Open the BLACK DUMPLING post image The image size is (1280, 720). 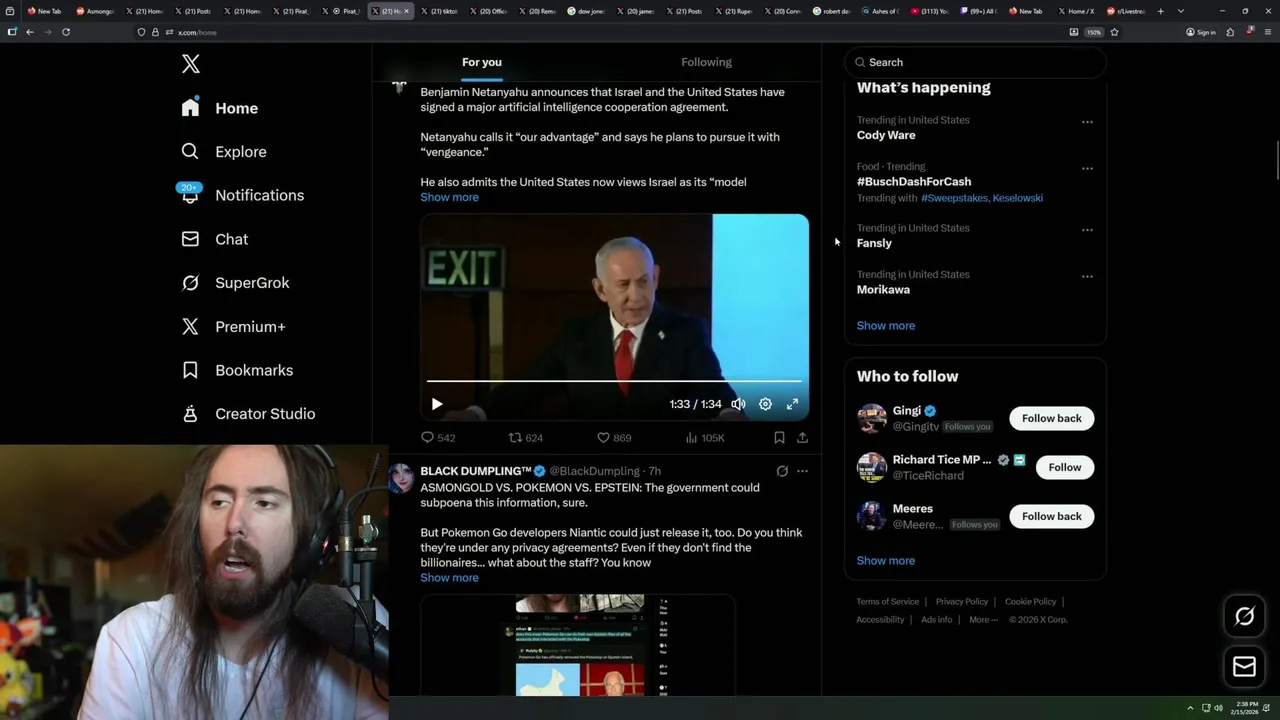(x=578, y=645)
